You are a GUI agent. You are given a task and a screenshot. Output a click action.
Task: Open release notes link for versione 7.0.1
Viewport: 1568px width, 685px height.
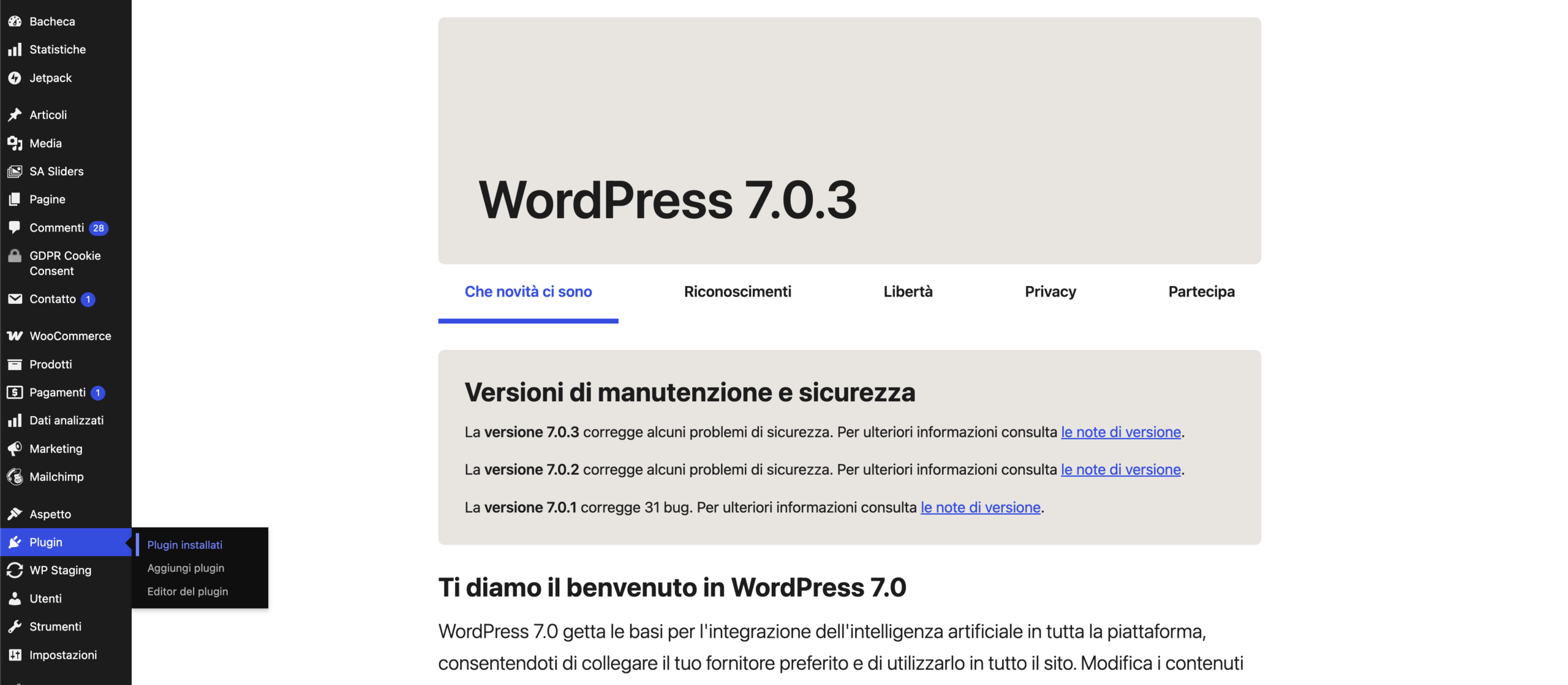point(981,507)
